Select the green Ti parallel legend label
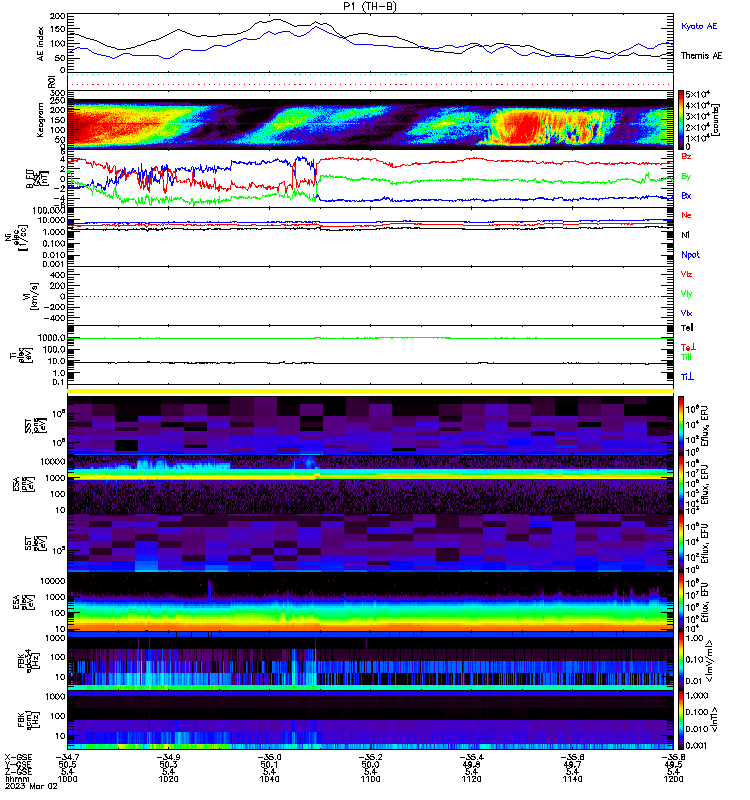750x800 pixels. click(686, 357)
